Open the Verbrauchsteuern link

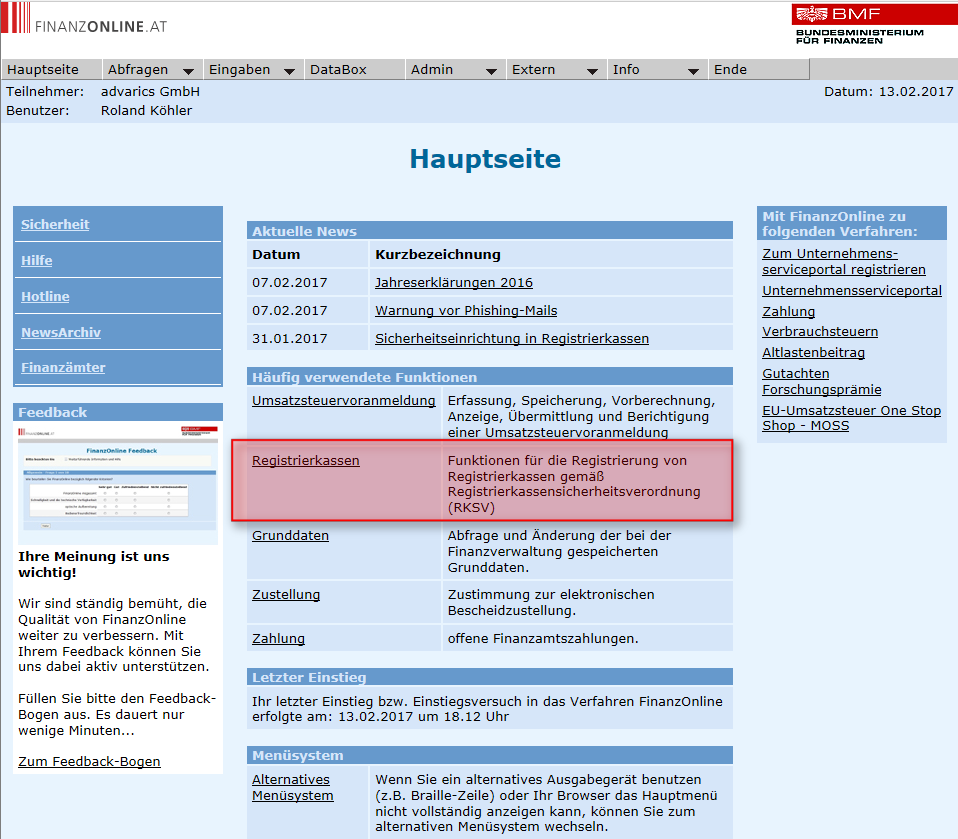pyautogui.click(x=821, y=331)
